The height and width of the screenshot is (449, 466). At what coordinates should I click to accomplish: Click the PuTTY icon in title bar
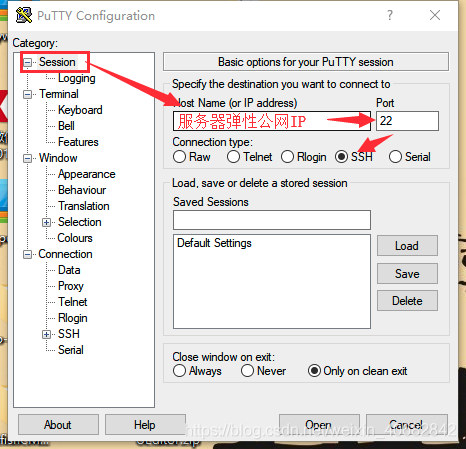pos(24,15)
